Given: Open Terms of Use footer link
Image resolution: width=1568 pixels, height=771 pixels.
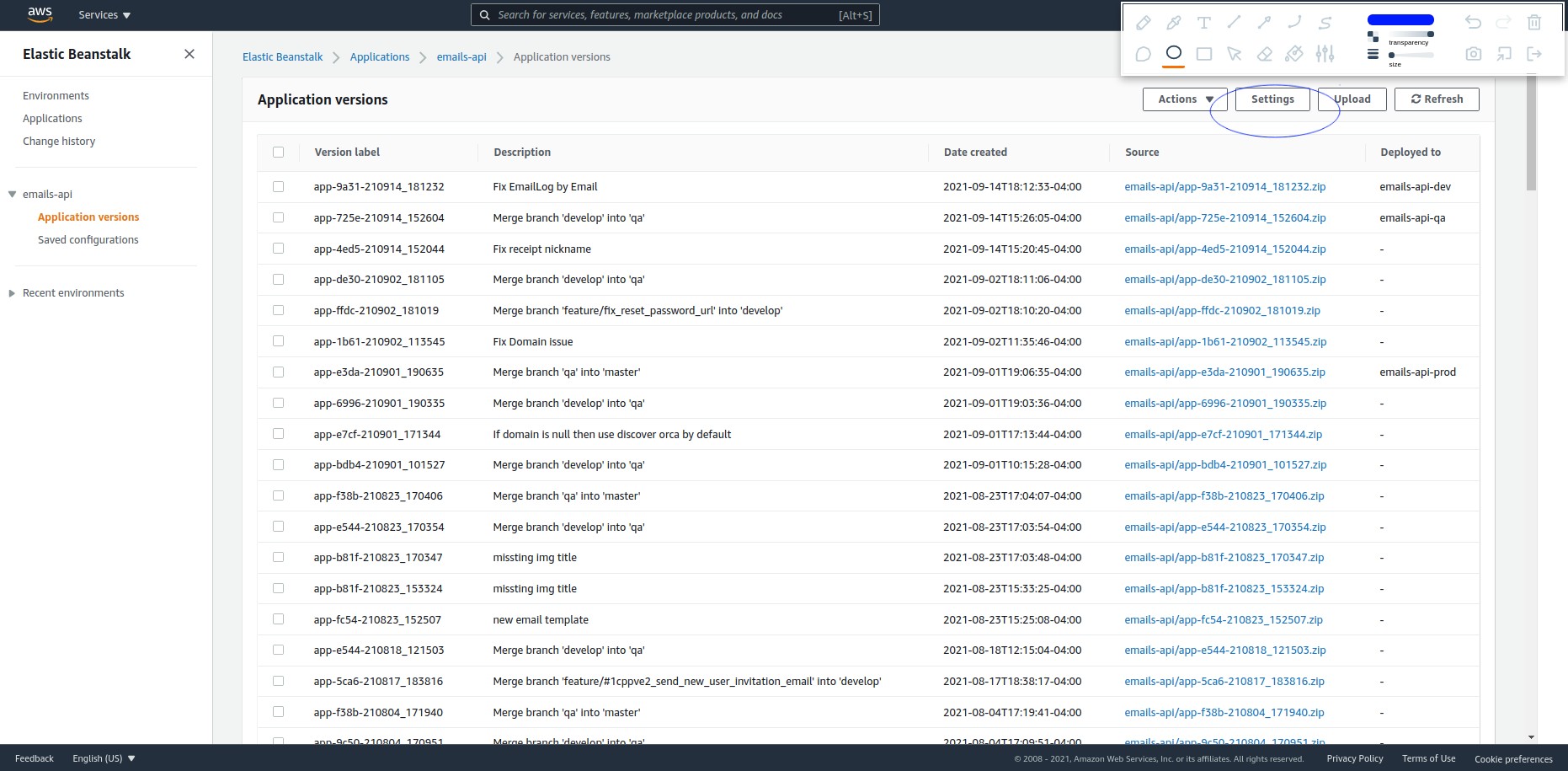Looking at the screenshot, I should coord(1428,758).
